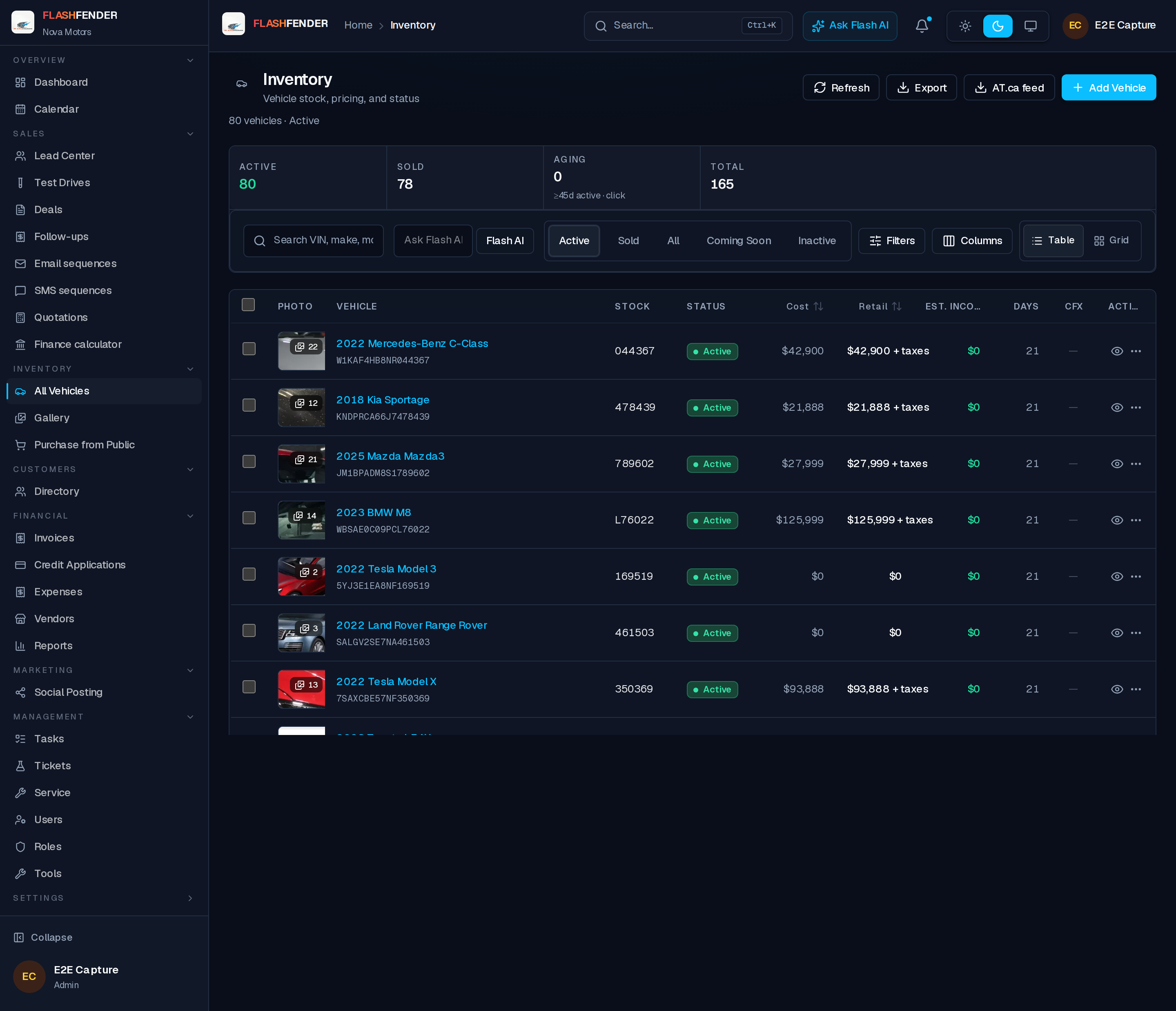Viewport: 1176px width, 1011px height.
Task: Click the Export button
Action: pyautogui.click(x=921, y=88)
